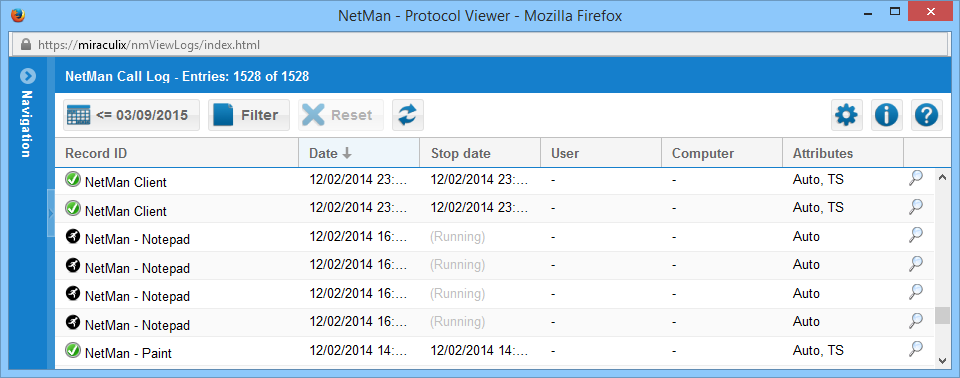Click running status icon of top Notepad row
The image size is (960, 378).
point(73,236)
